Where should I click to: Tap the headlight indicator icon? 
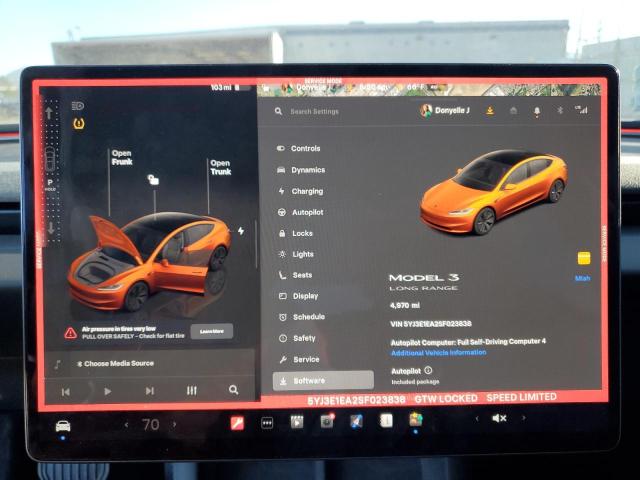[x=78, y=106]
